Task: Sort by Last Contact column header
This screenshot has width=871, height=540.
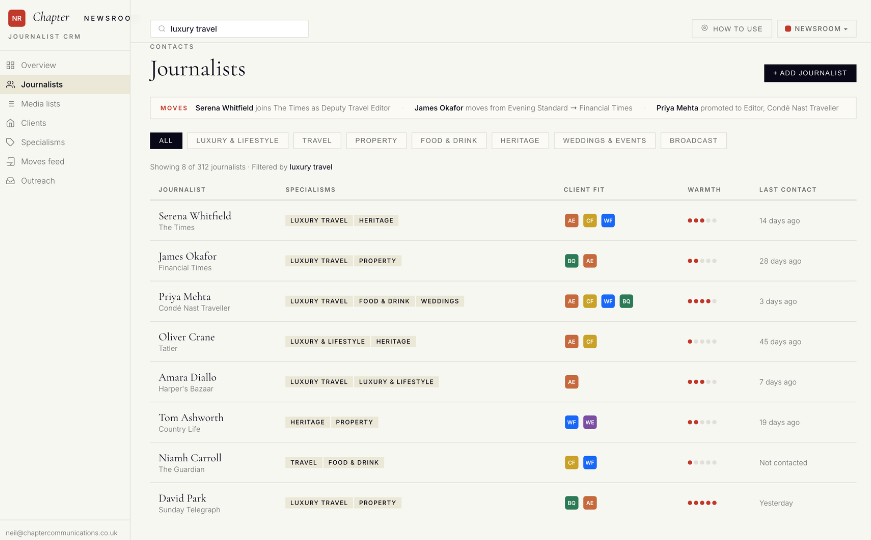Action: point(788,189)
